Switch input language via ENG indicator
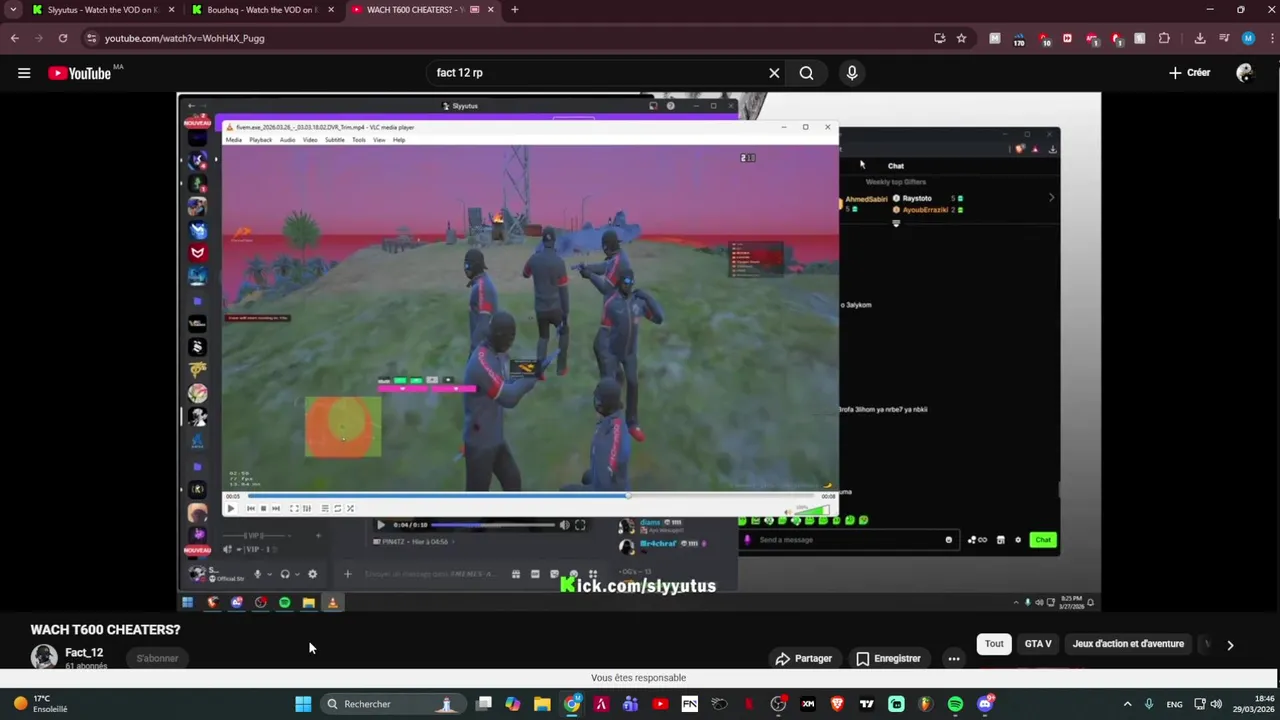This screenshot has width=1280, height=720. click(1175, 704)
